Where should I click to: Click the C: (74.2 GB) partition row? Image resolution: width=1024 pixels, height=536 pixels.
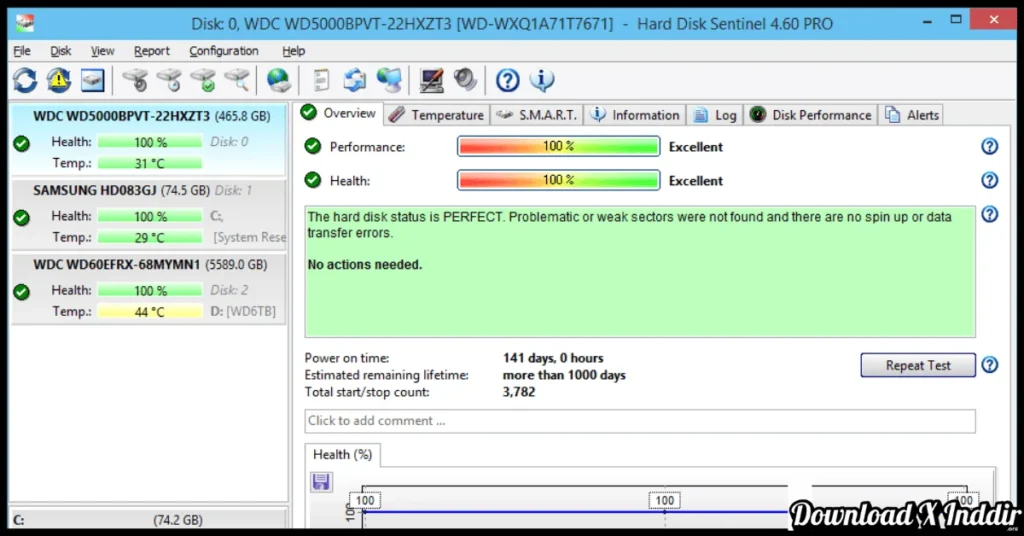pos(149,520)
